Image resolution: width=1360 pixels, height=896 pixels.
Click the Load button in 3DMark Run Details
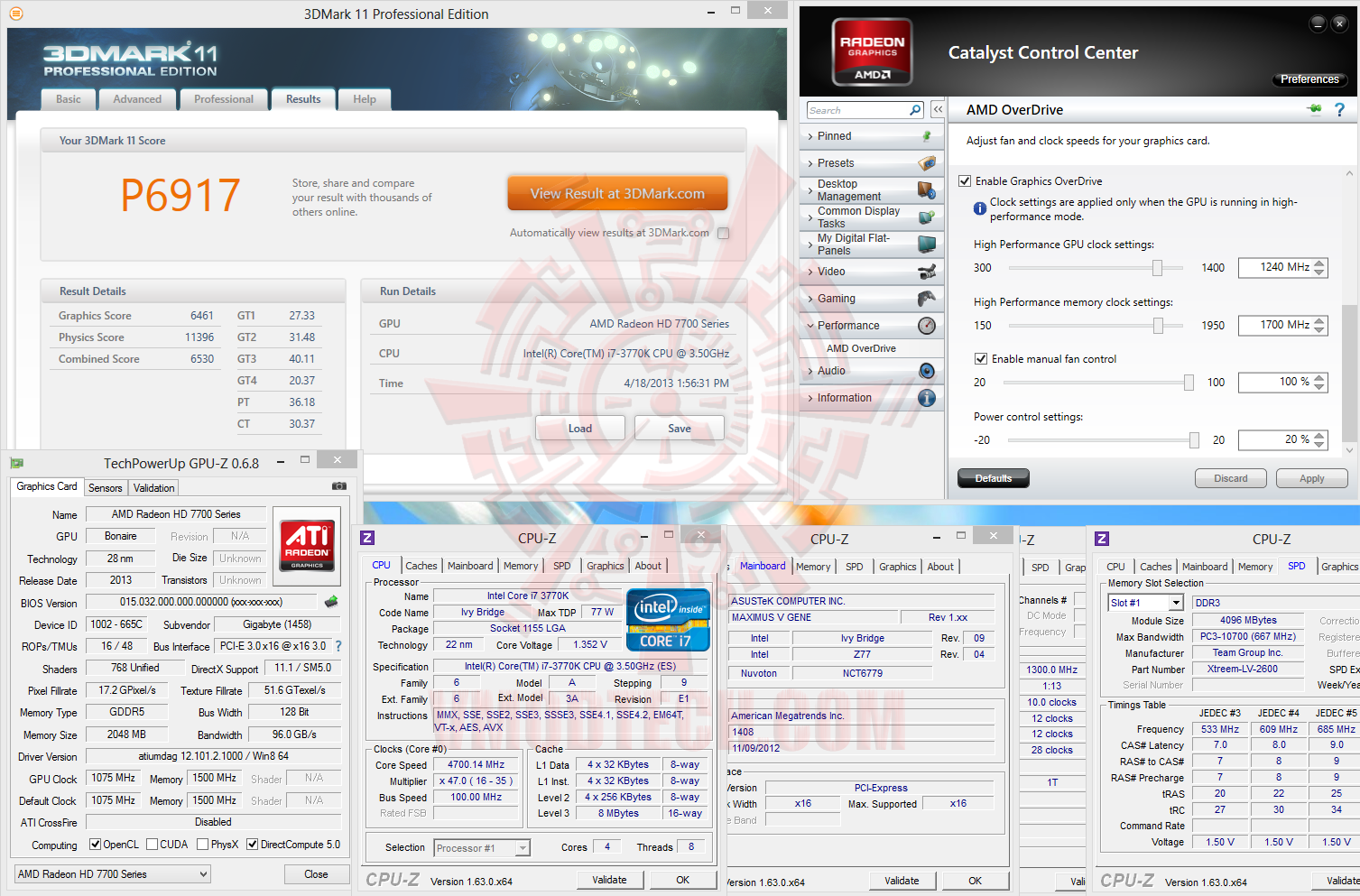tap(580, 428)
